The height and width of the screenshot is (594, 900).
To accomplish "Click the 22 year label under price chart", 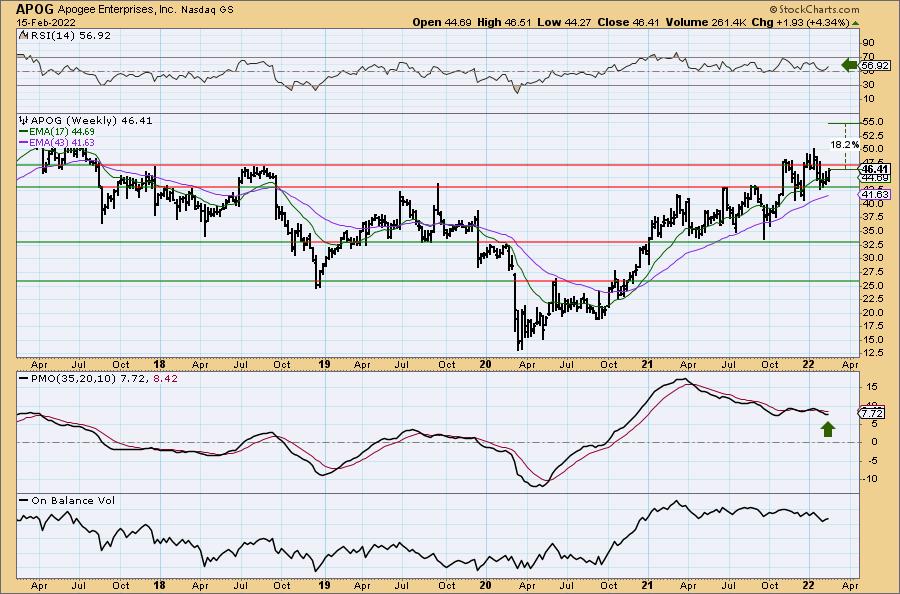I will point(809,364).
